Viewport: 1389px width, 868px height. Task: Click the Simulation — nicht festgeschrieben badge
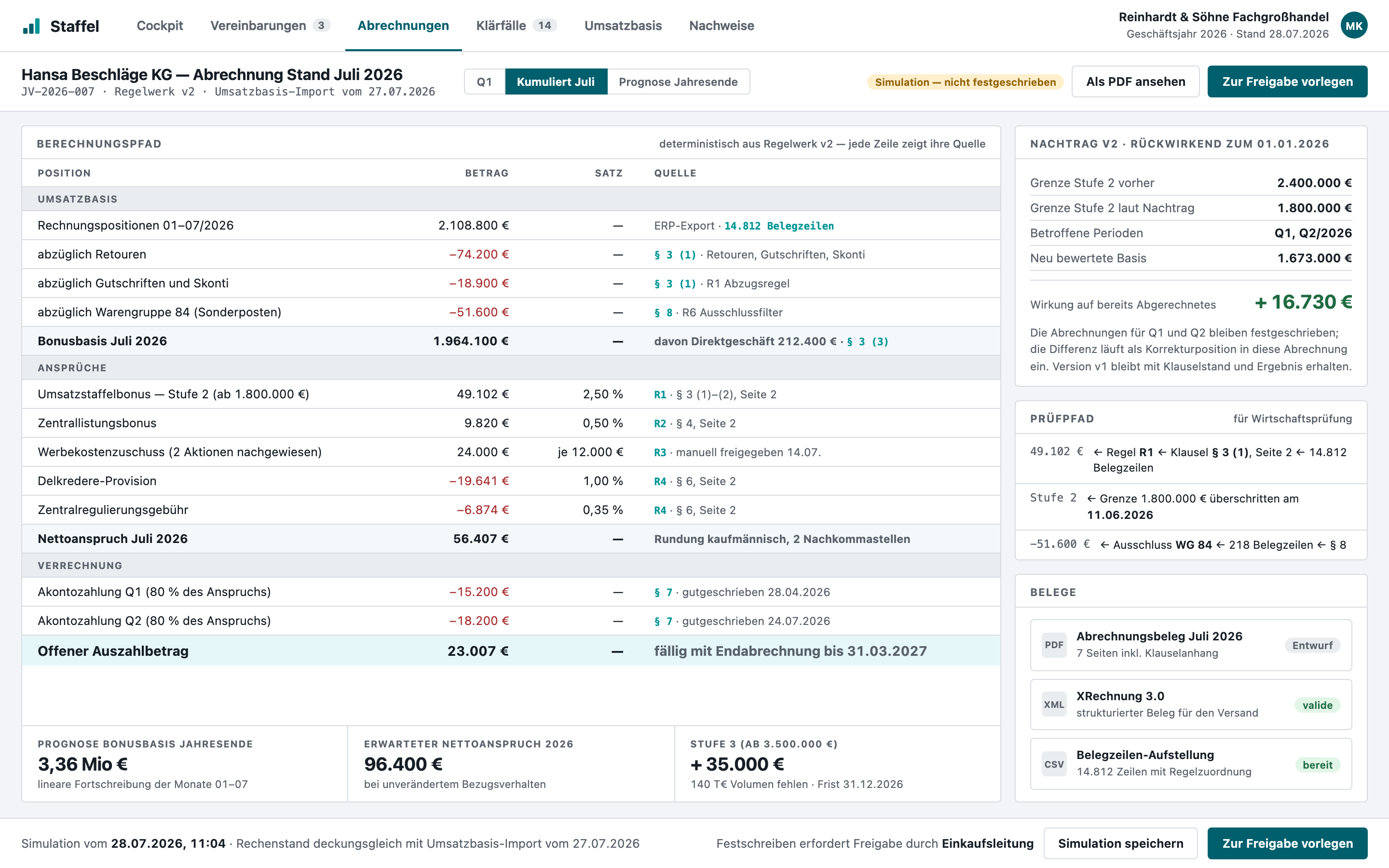point(965,82)
